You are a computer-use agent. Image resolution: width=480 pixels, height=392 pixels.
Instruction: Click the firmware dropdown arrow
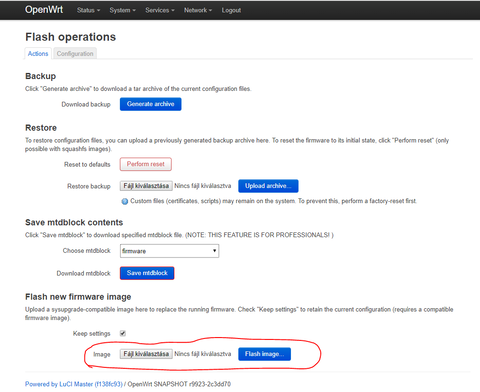[x=215, y=251]
